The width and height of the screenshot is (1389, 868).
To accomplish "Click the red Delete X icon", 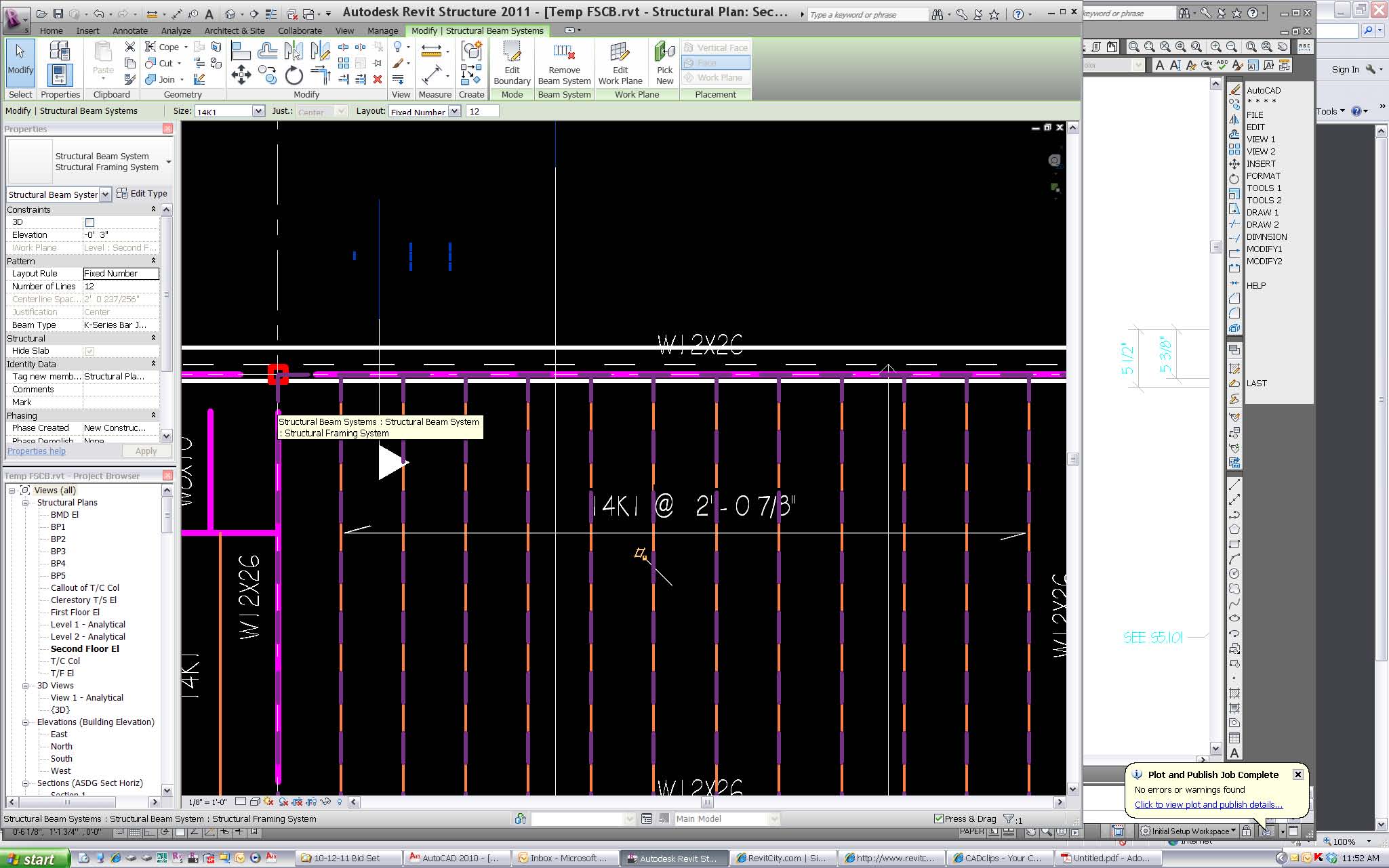I will coord(378,79).
